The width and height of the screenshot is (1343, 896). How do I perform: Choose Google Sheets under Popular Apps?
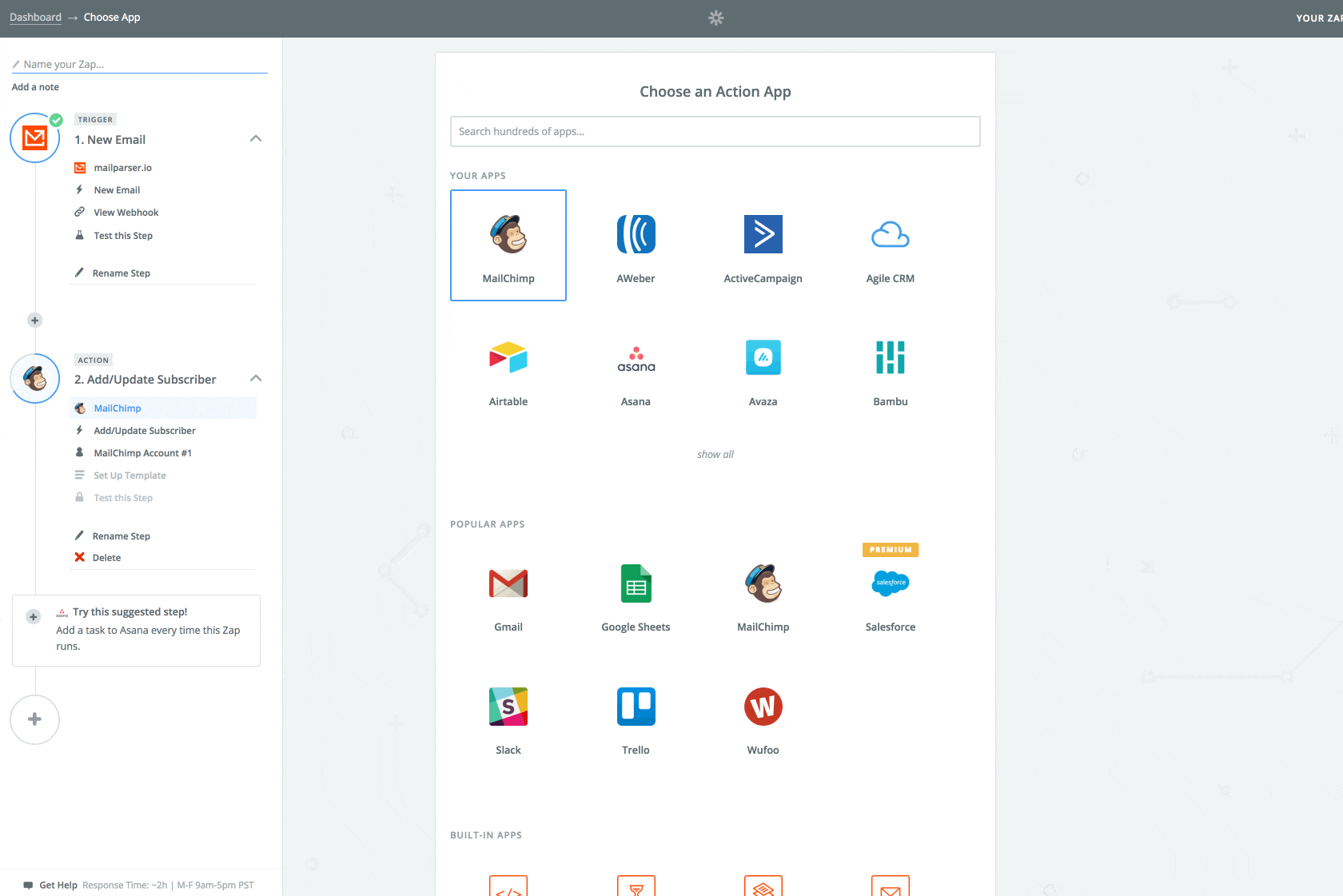pos(636,583)
